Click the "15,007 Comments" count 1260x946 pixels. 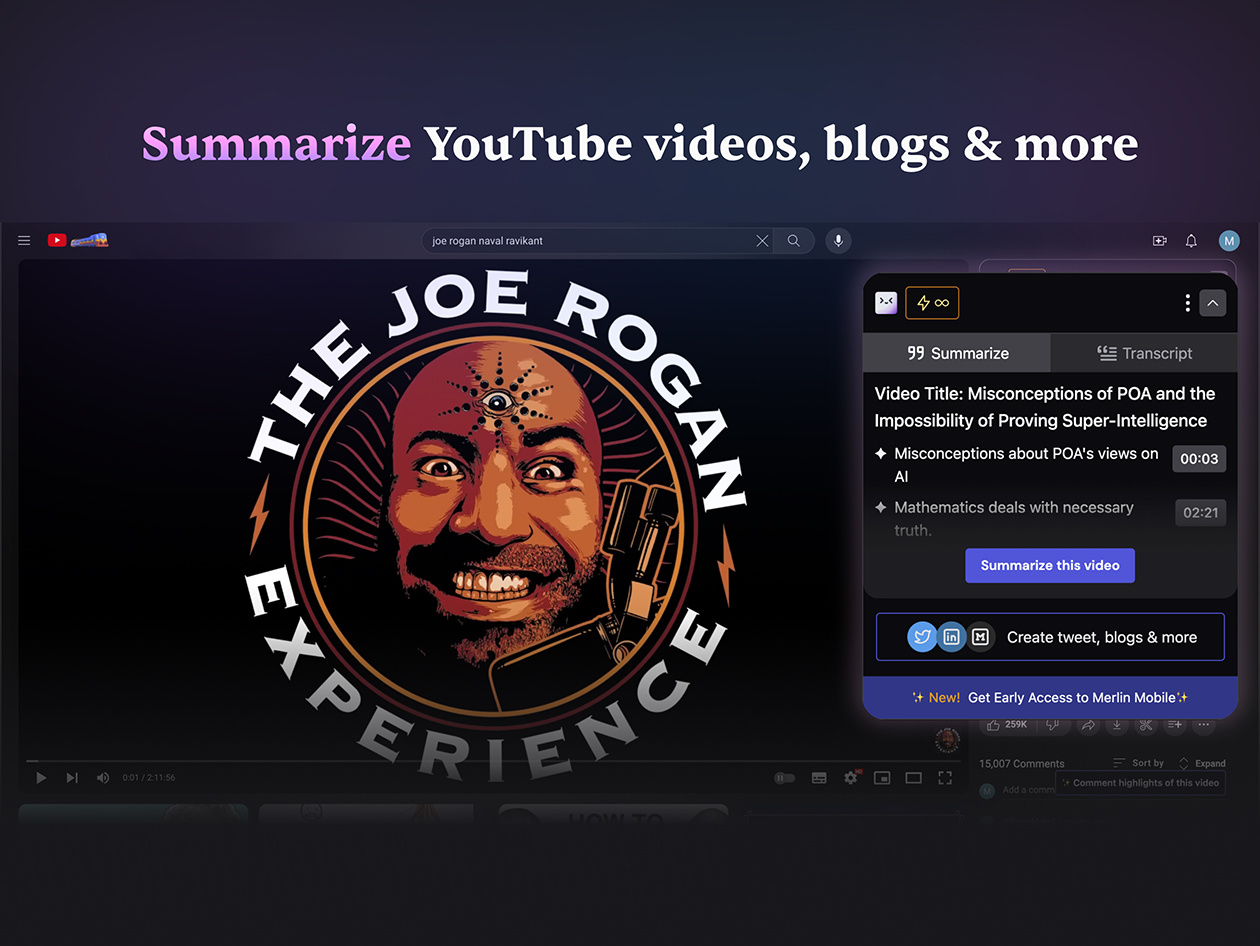click(1022, 763)
